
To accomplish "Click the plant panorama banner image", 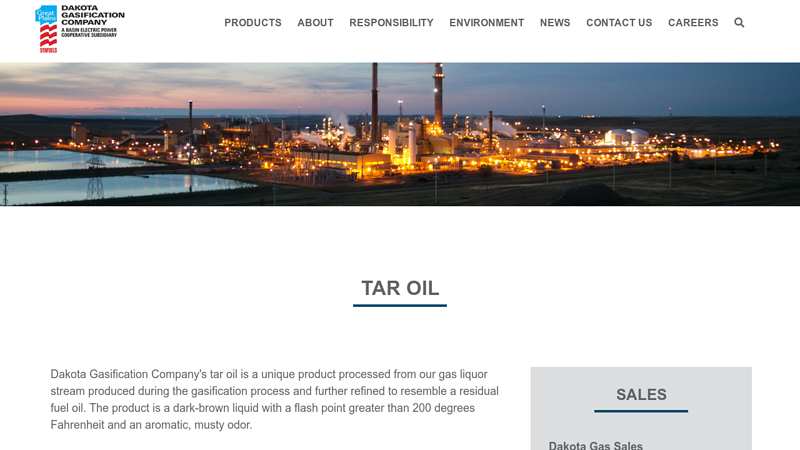I will [400, 134].
